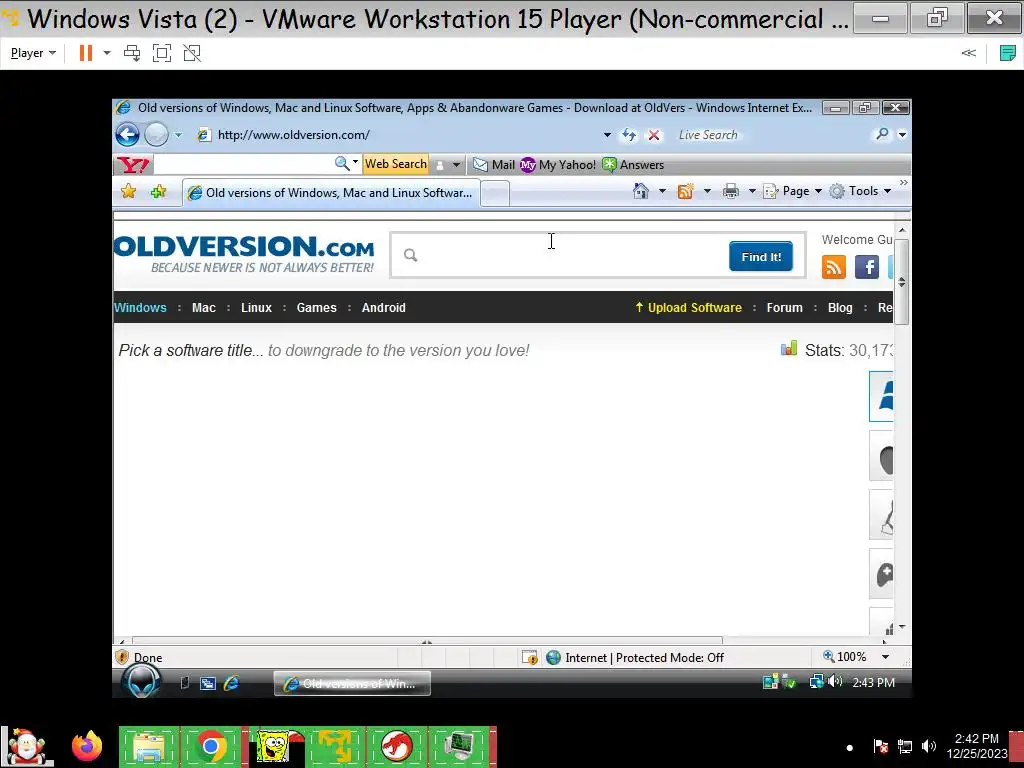Select Mac in the site navigation
Screen dimensions: 1024x768
[204, 308]
